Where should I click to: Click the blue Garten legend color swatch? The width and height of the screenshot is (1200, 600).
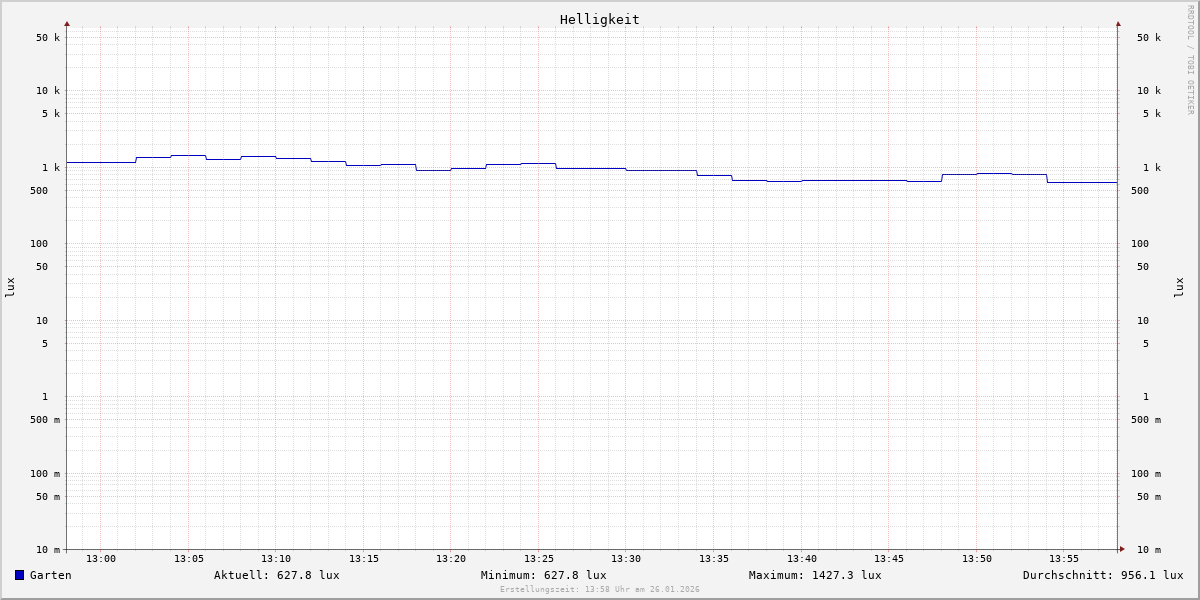pos(19,575)
